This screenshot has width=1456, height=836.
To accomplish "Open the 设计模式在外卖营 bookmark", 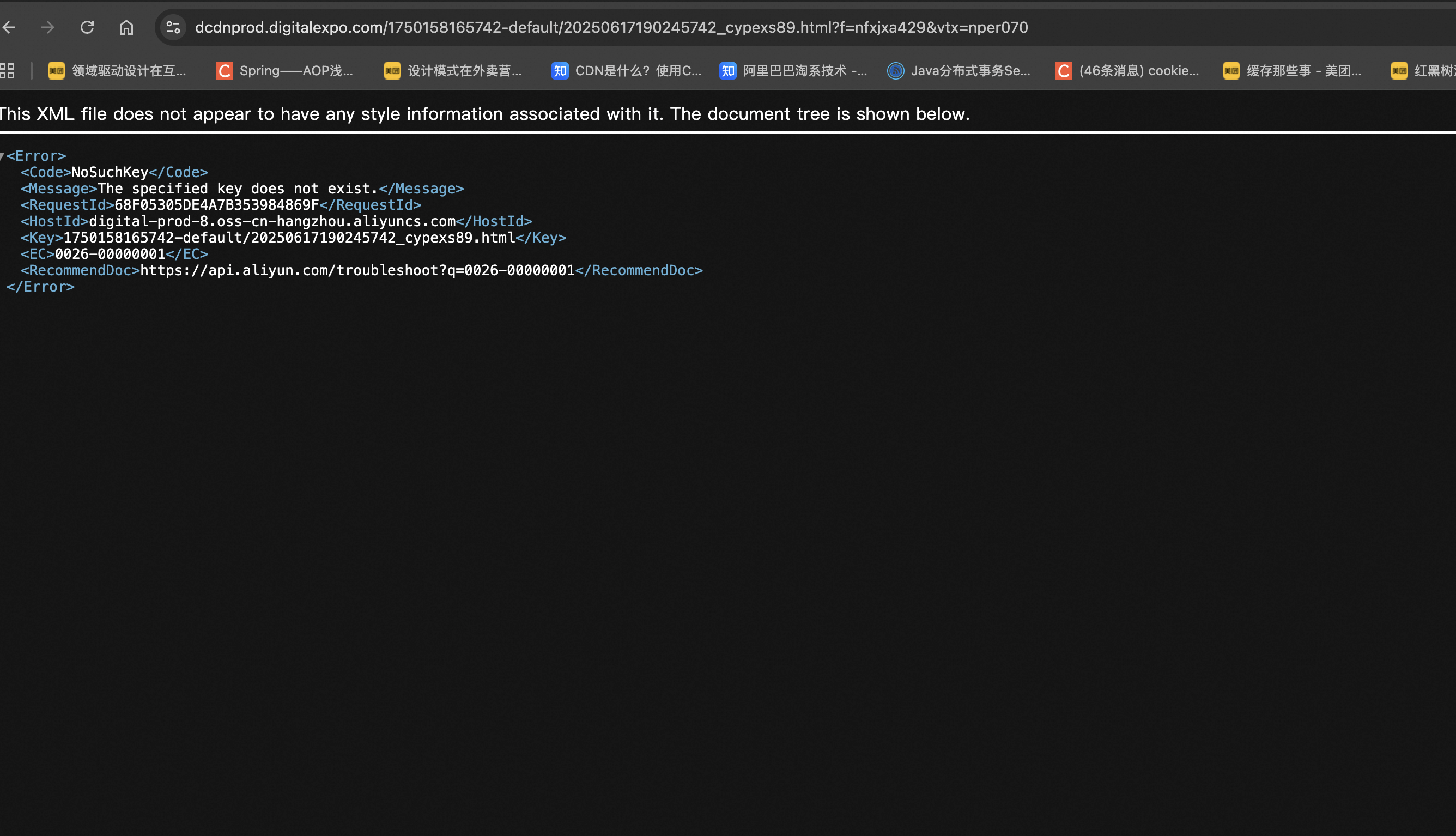I will [x=453, y=71].
